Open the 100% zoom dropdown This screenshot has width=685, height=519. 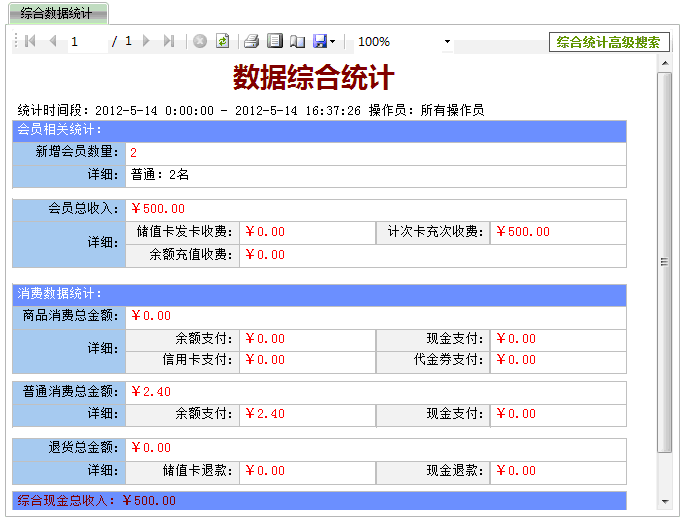click(x=447, y=42)
